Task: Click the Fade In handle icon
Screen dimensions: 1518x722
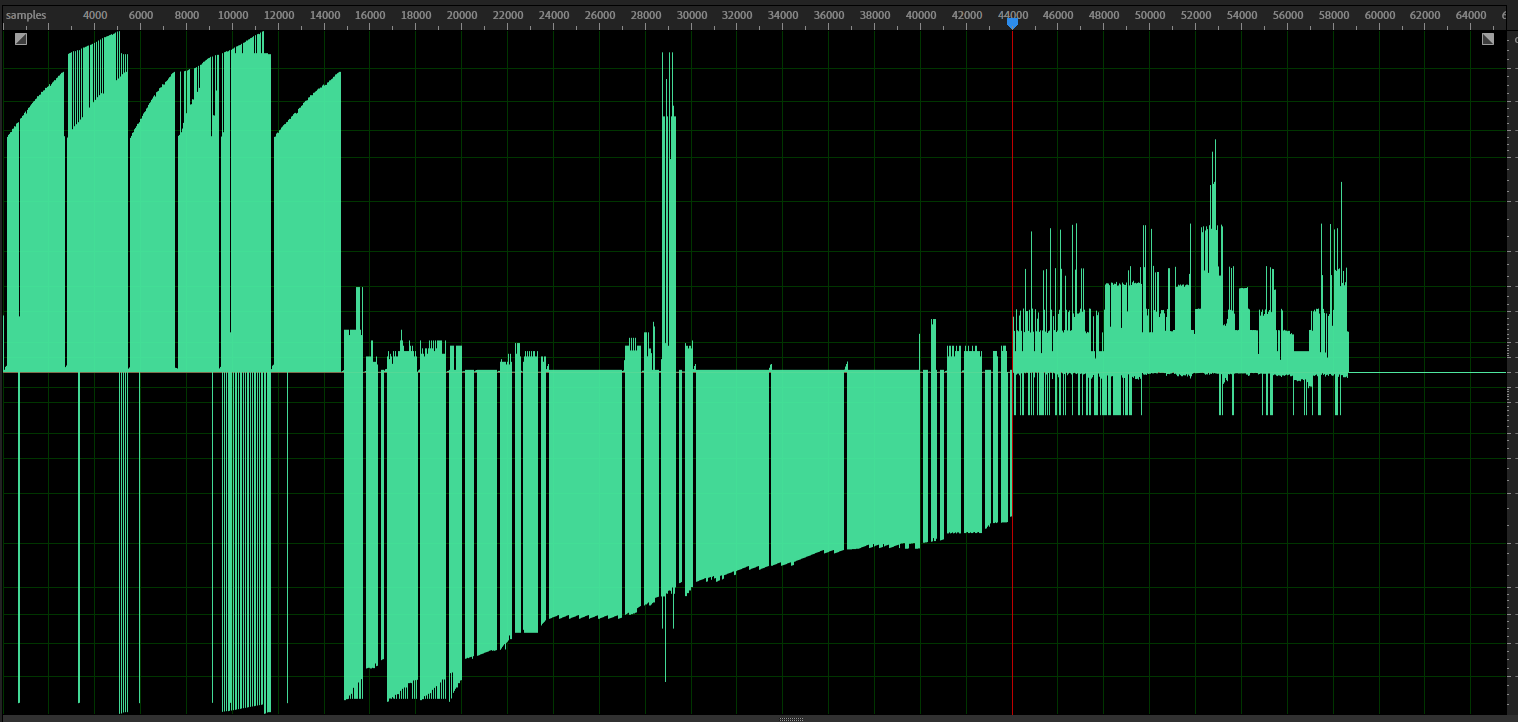Action: pyautogui.click(x=21, y=39)
